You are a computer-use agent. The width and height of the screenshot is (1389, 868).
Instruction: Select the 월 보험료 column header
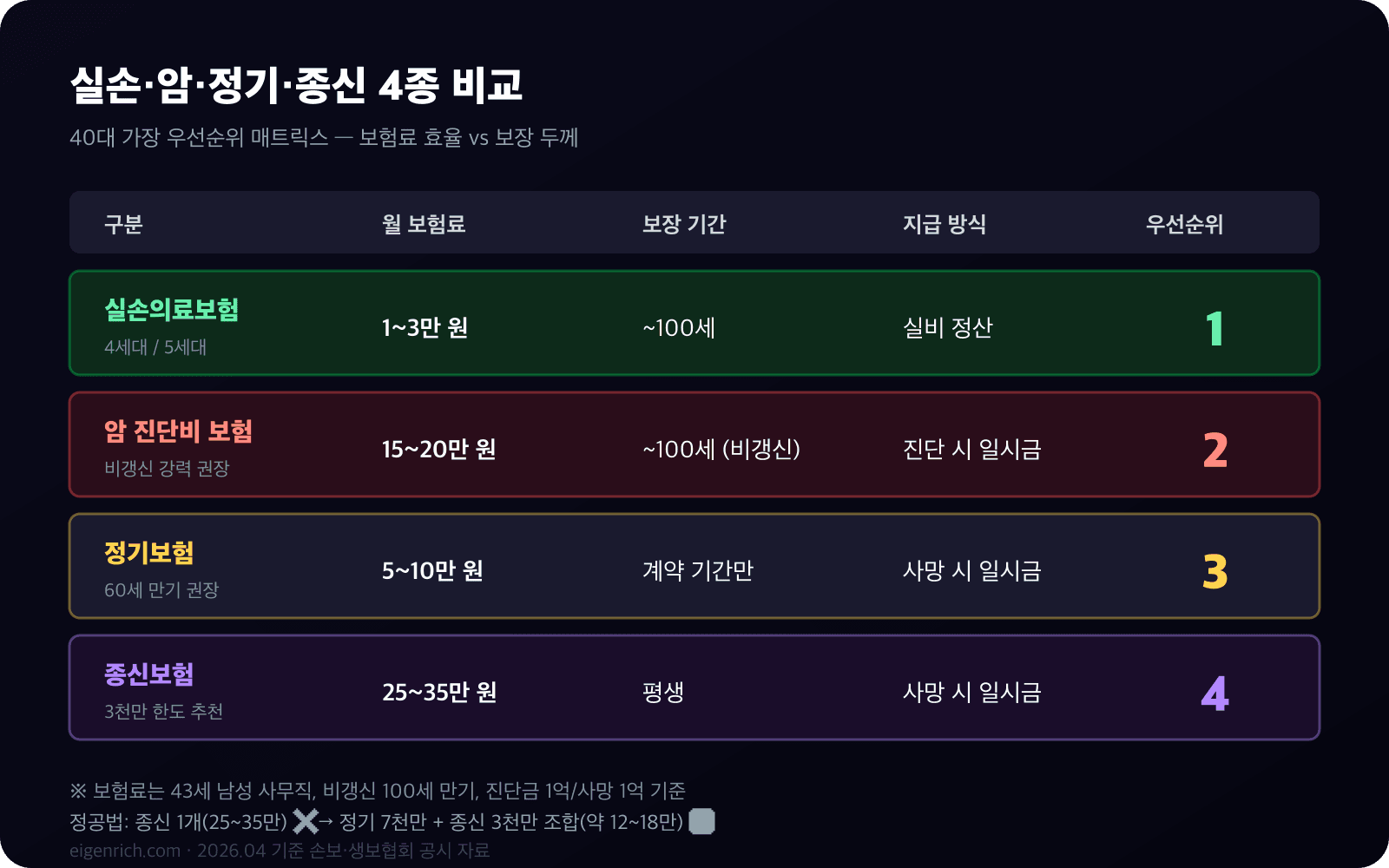click(424, 224)
